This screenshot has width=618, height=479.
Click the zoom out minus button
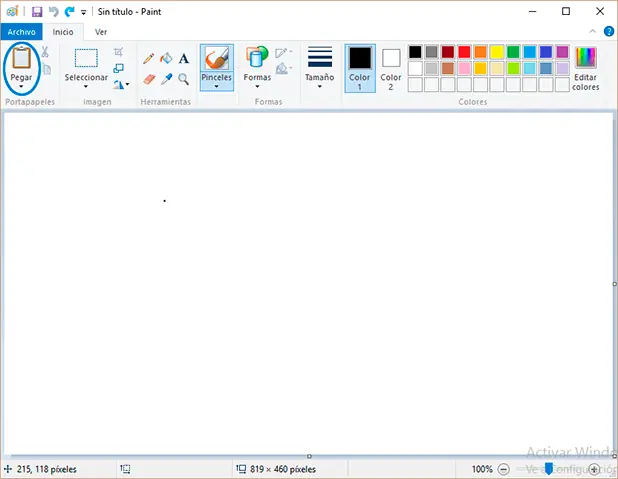pyautogui.click(x=503, y=469)
